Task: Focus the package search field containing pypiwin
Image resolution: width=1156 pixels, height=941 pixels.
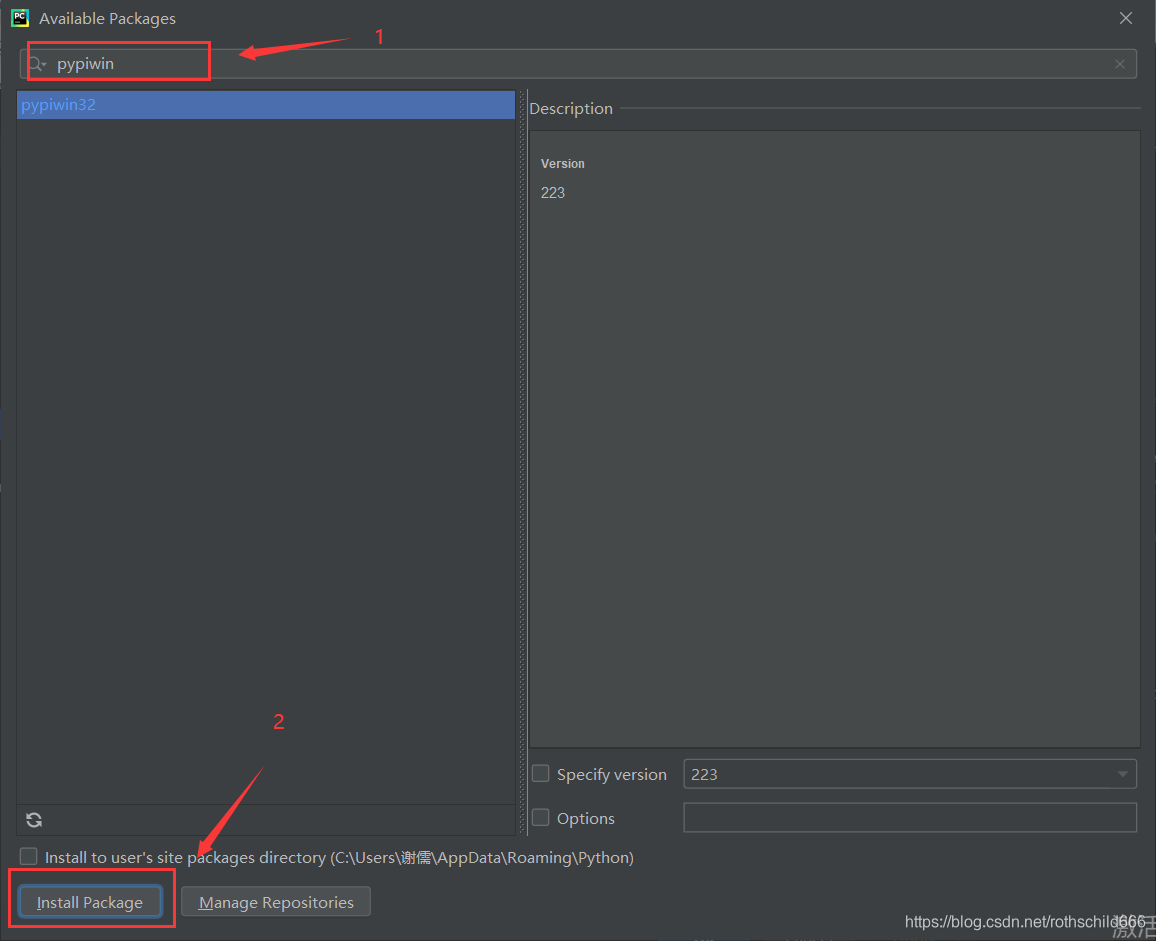Action: coord(578,64)
